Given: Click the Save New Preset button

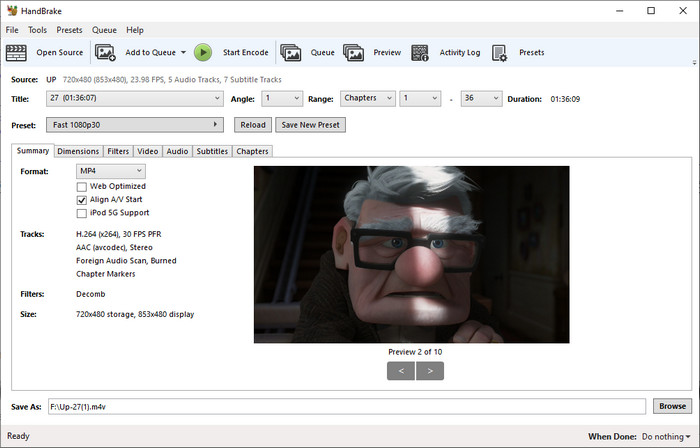Looking at the screenshot, I should 310,125.
